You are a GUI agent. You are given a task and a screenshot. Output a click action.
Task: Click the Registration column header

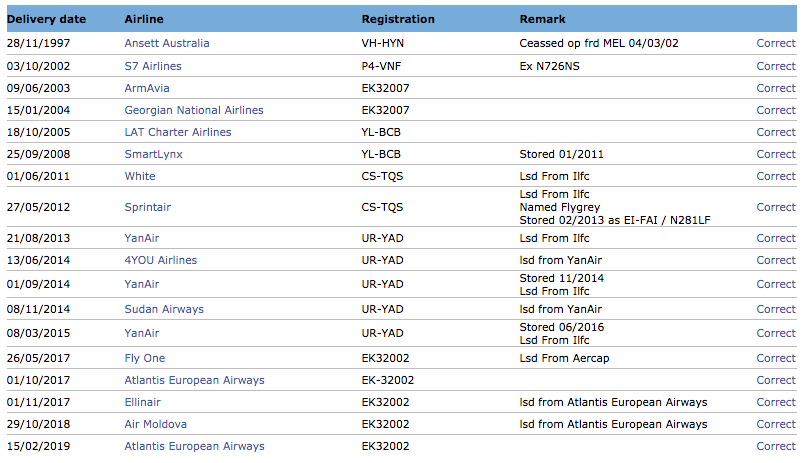tap(398, 19)
